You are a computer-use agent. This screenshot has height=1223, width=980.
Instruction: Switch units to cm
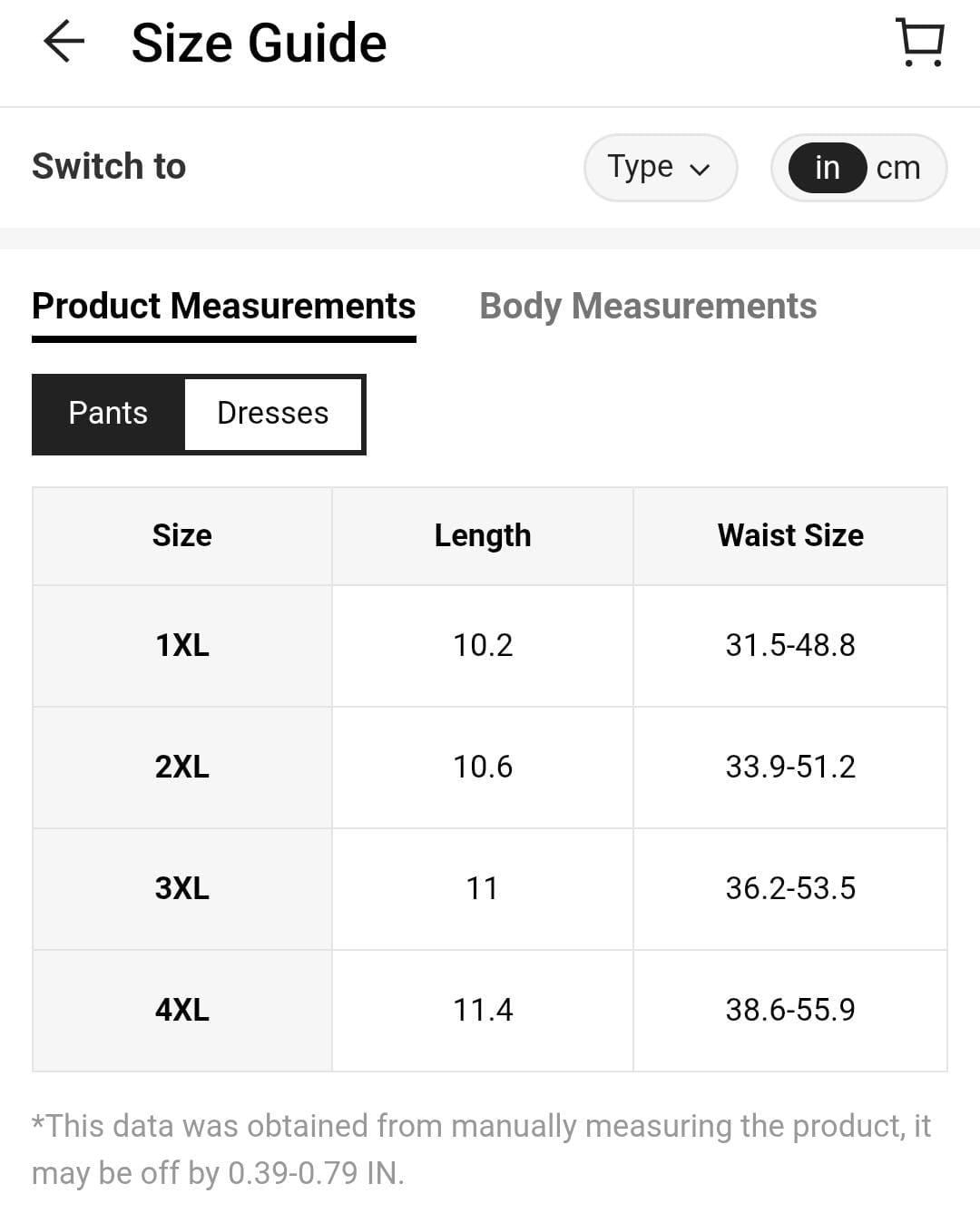point(898,168)
